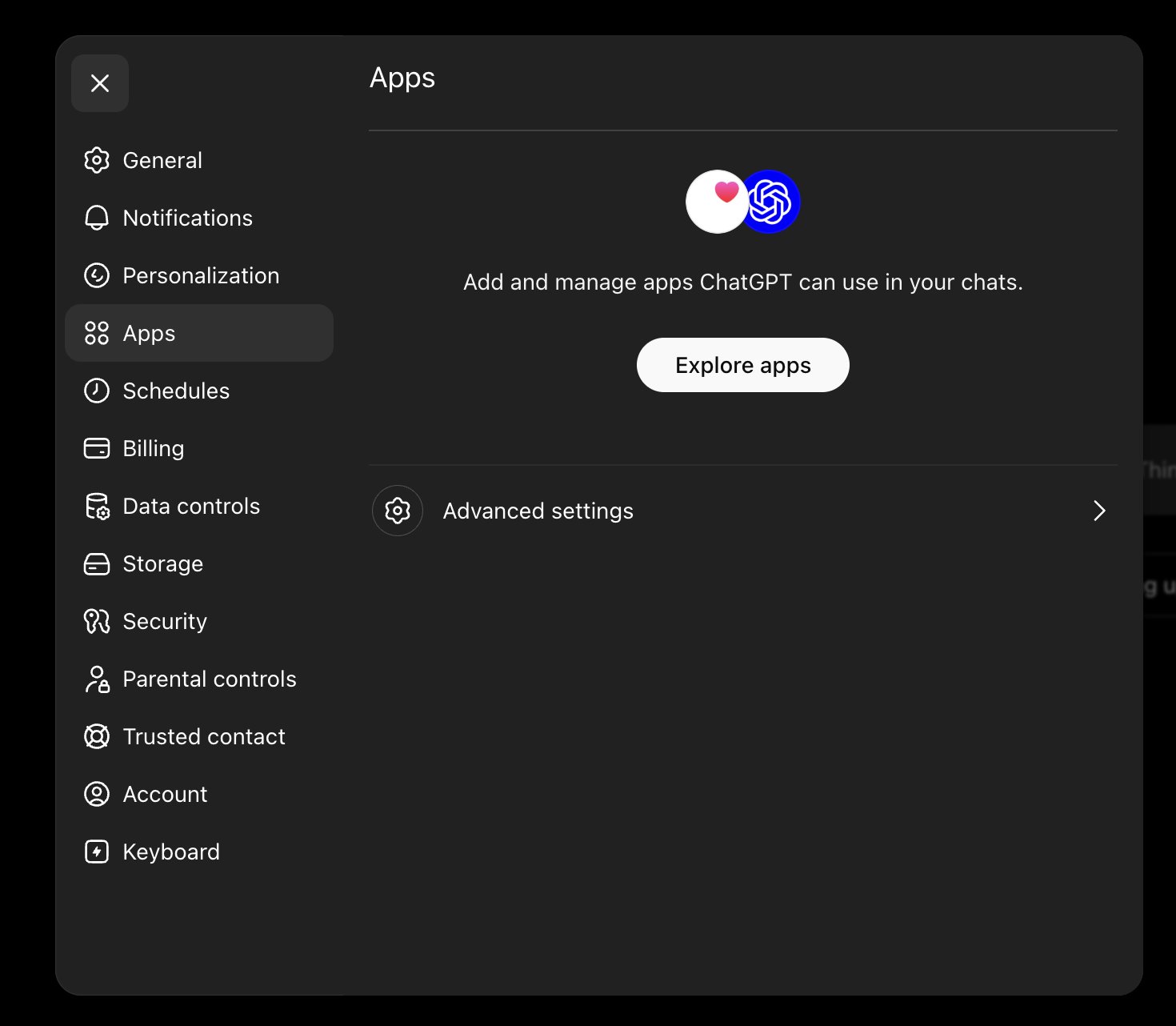Open the Notifications settings tab
Image resolution: width=1176 pixels, height=1026 pixels.
pos(199,218)
